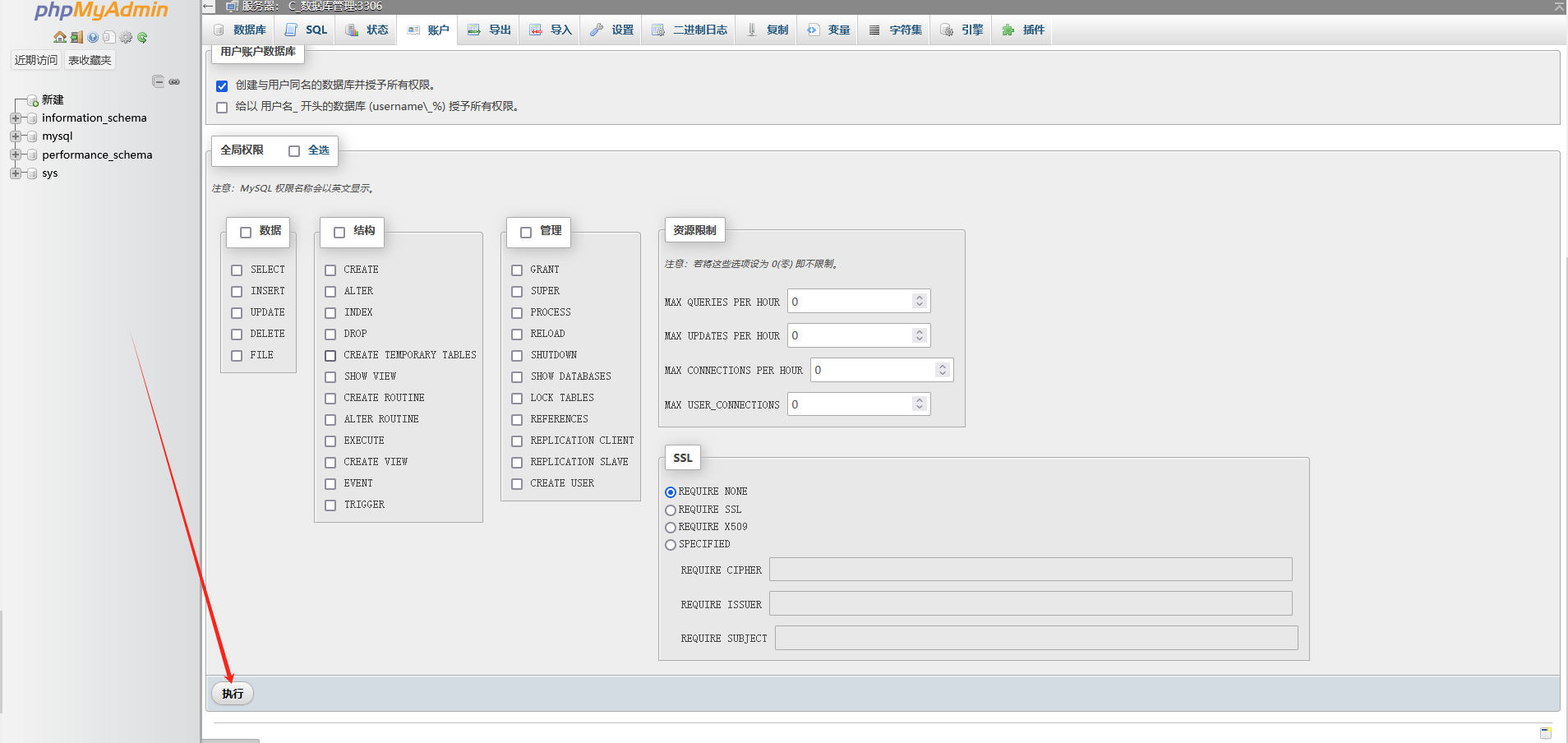Click the MAX QUERIES PER HOUR input field
This screenshot has width=1568, height=743.
(859, 302)
